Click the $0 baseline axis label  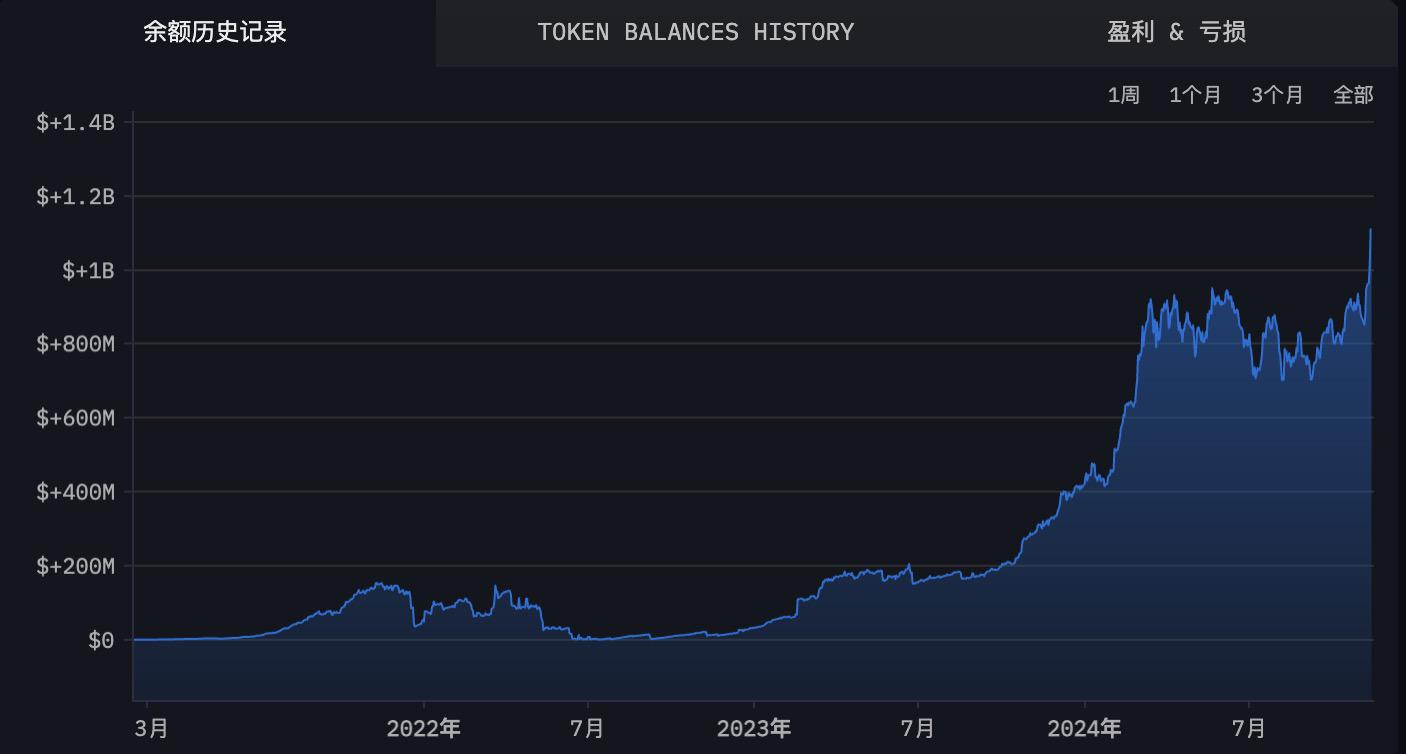tap(101, 640)
